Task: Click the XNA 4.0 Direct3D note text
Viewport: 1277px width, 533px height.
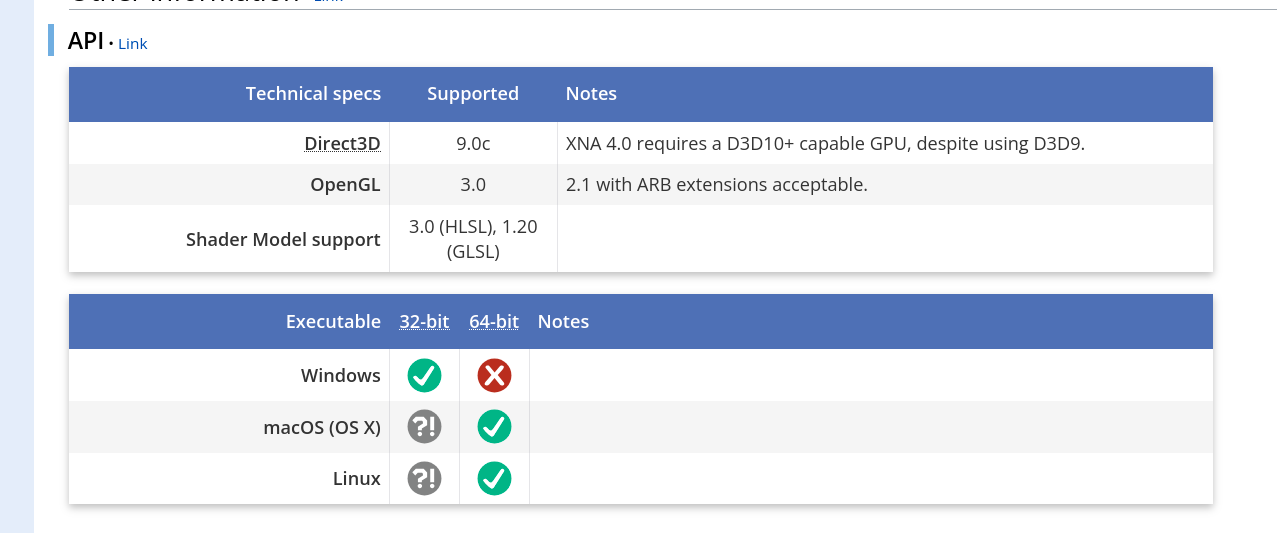Action: coord(825,144)
